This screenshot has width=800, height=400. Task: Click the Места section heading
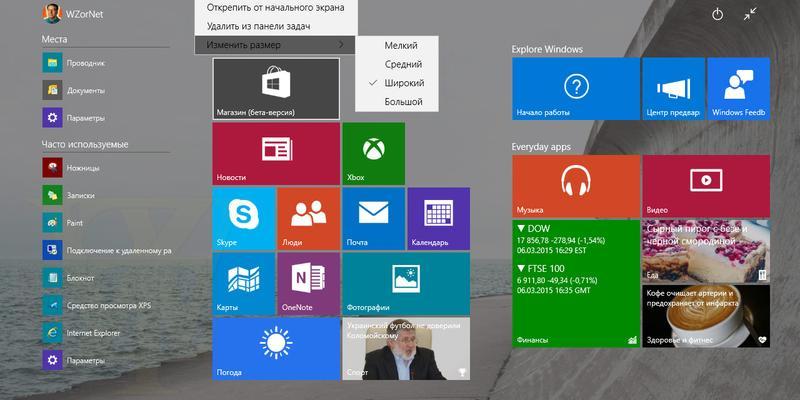pyautogui.click(x=54, y=39)
